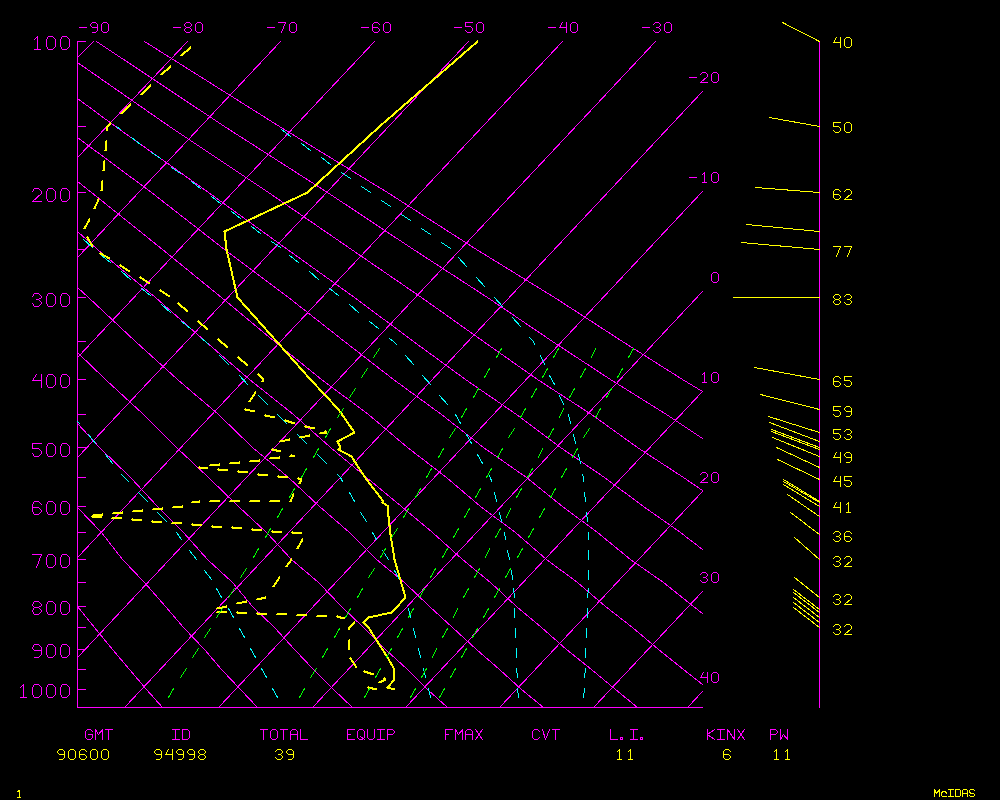The image size is (1000, 800).
Task: Select the FMAX header label
Action: 464,735
